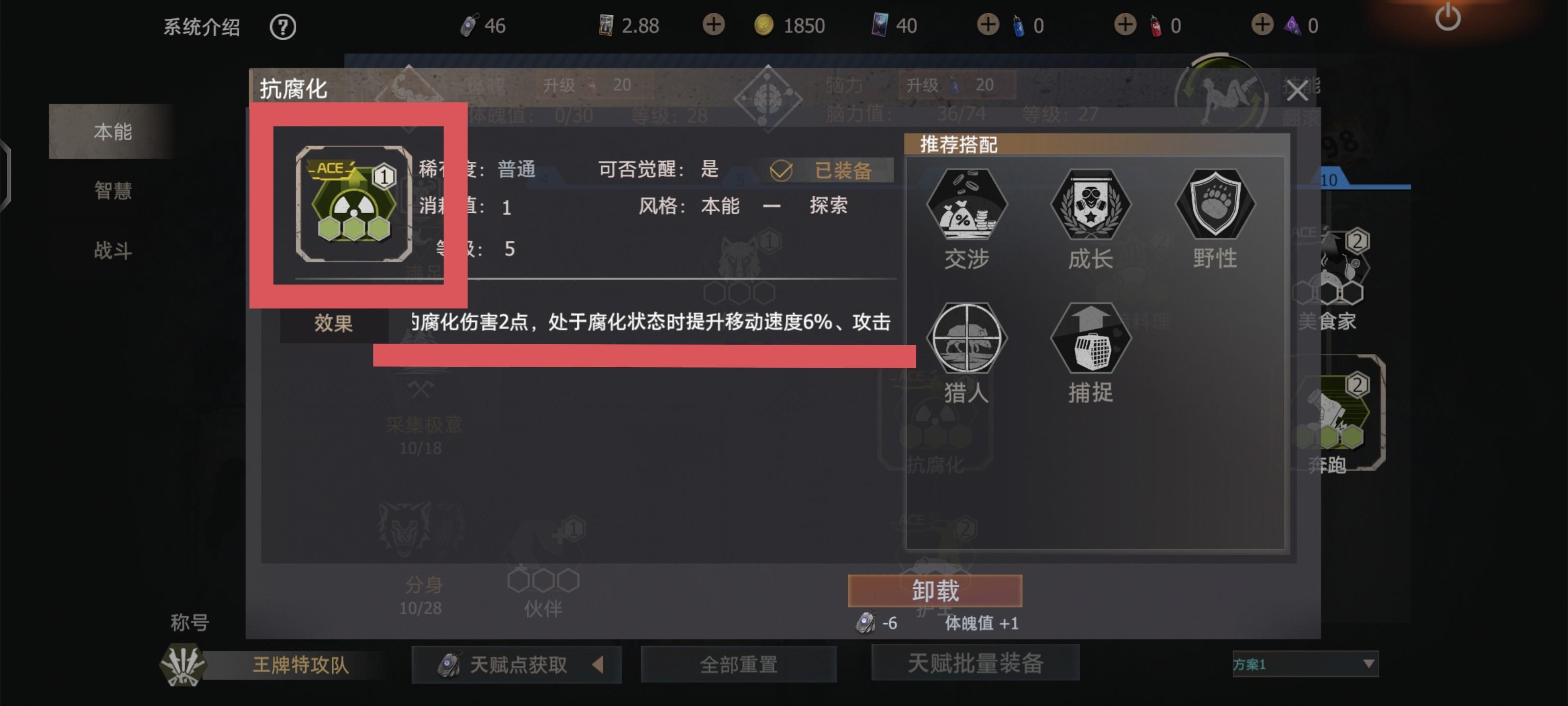Viewport: 1568px width, 706px height.
Task: Close the 抗腐化 detail popup
Action: [1297, 91]
